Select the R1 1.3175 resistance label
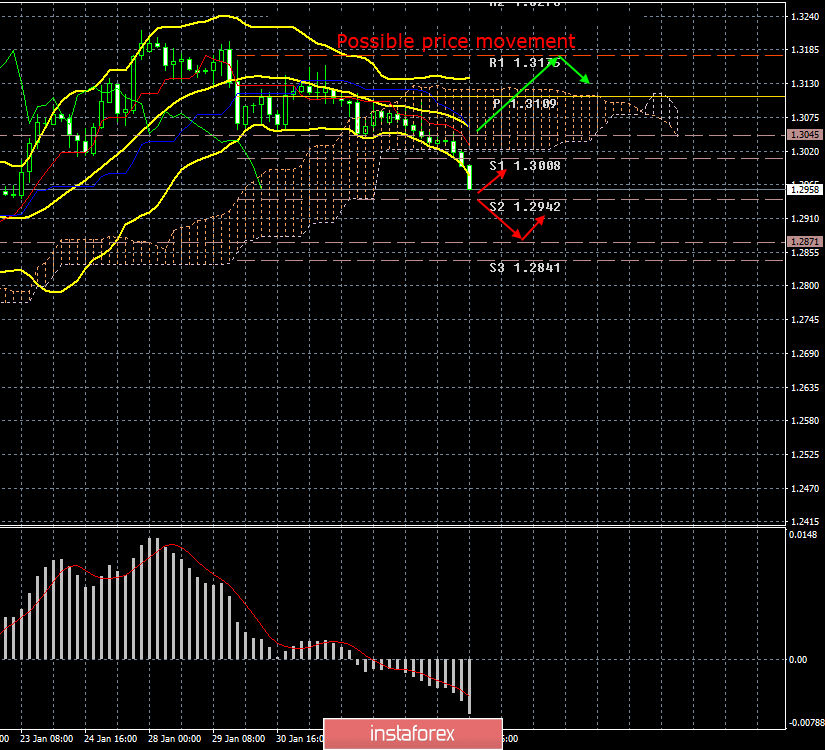 tap(525, 63)
